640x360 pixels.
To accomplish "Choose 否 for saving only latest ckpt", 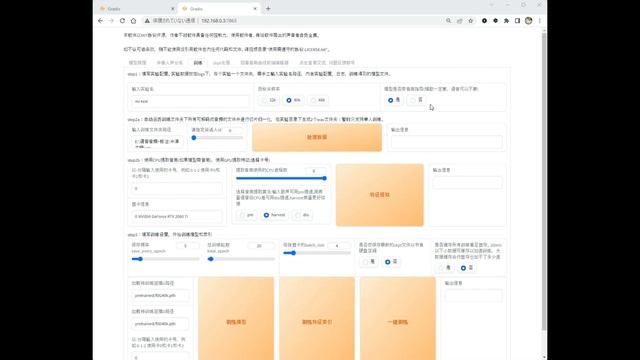I will [391, 262].
